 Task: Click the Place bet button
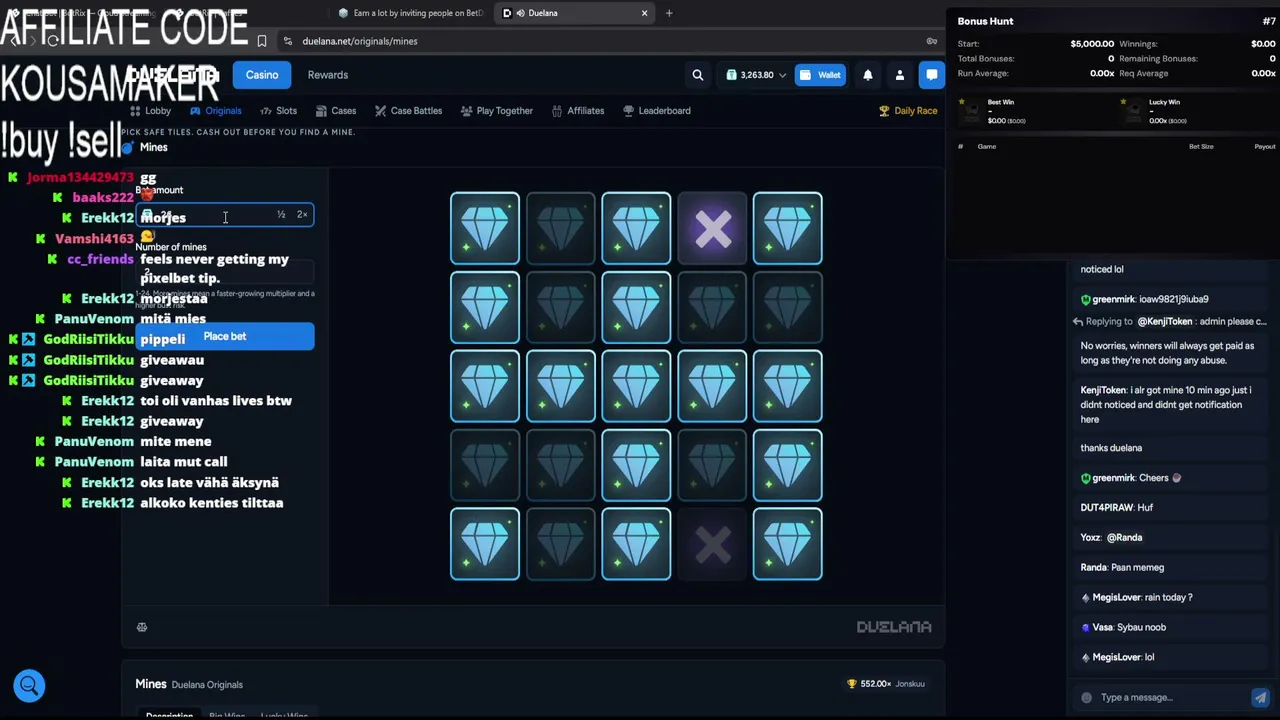(x=225, y=337)
